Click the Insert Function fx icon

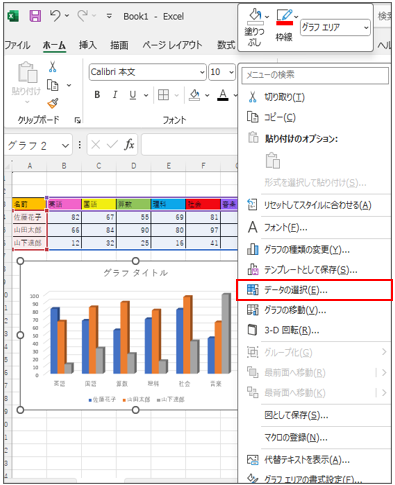pyautogui.click(x=129, y=145)
